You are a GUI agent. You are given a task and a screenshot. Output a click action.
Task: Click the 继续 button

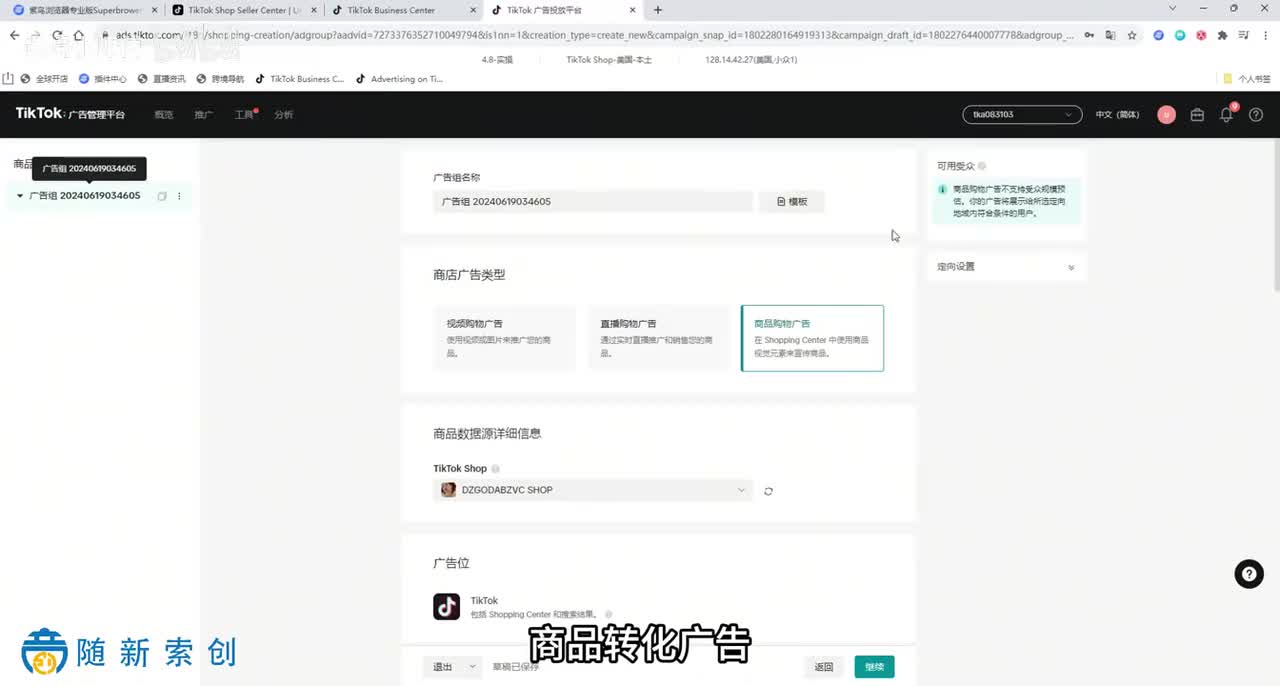point(874,667)
